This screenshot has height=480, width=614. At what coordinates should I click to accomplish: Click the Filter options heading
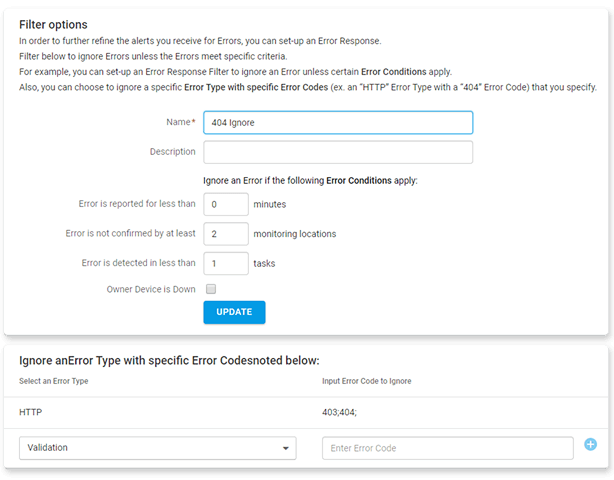53,25
